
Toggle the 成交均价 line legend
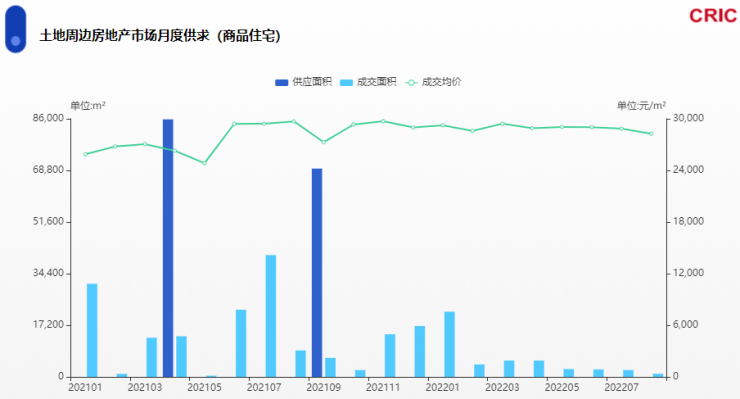click(x=433, y=82)
